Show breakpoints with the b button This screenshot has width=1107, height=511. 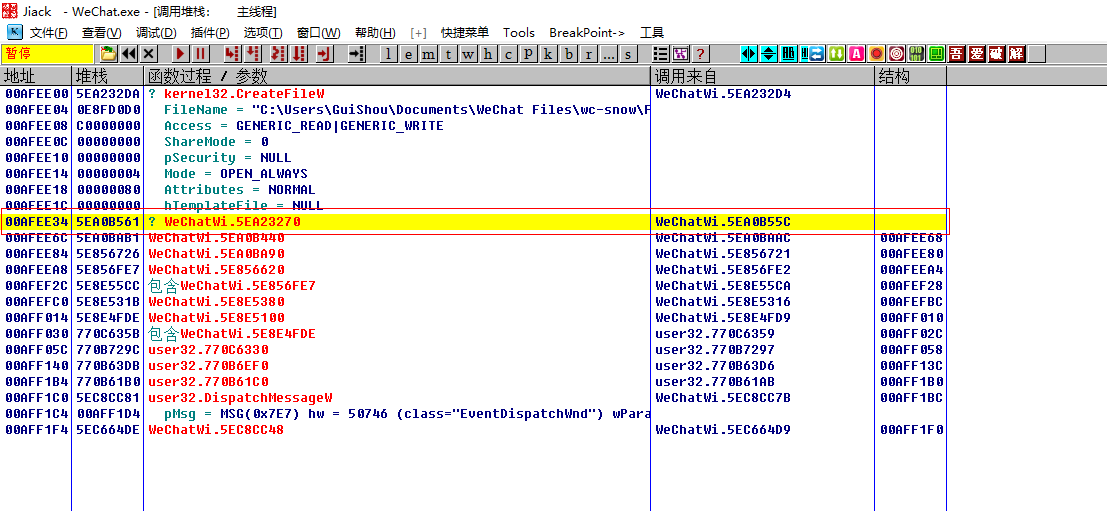[569, 54]
